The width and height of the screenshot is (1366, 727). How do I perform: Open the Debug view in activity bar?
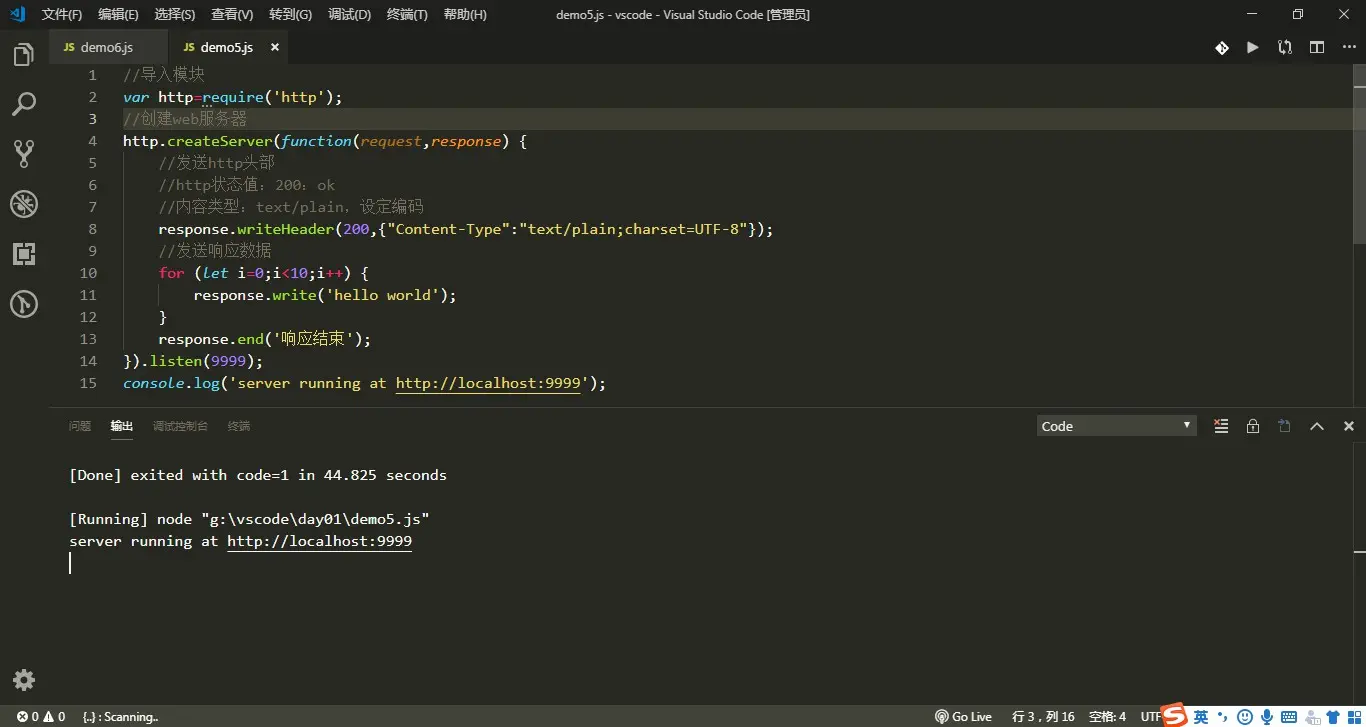24,204
